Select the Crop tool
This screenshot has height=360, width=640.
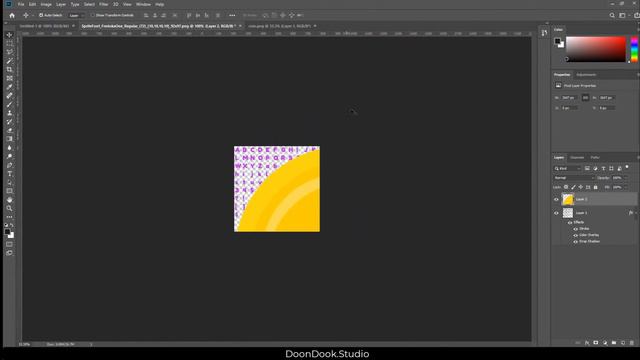point(9,69)
